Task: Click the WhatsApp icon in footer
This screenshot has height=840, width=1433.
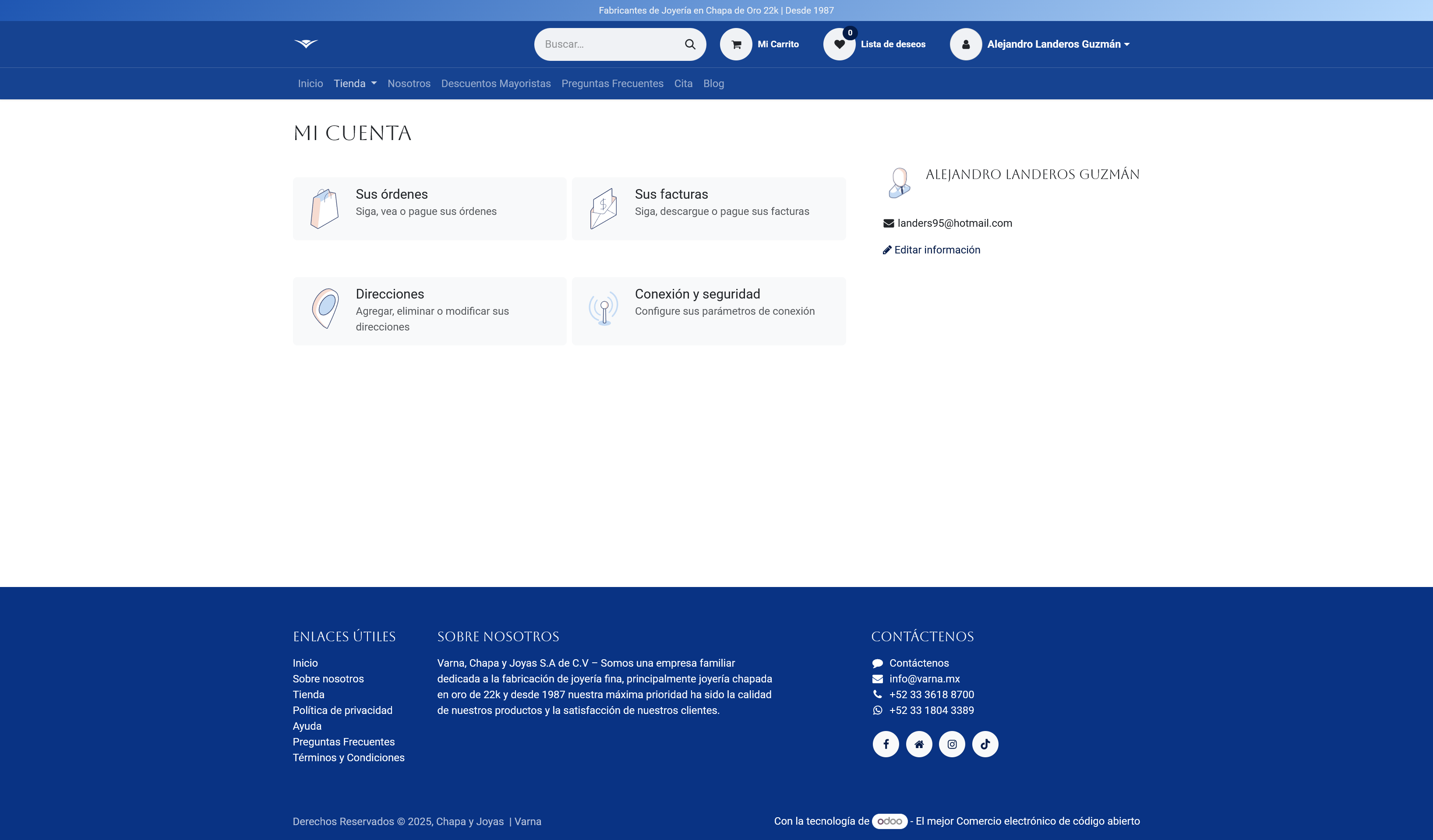Action: click(877, 710)
